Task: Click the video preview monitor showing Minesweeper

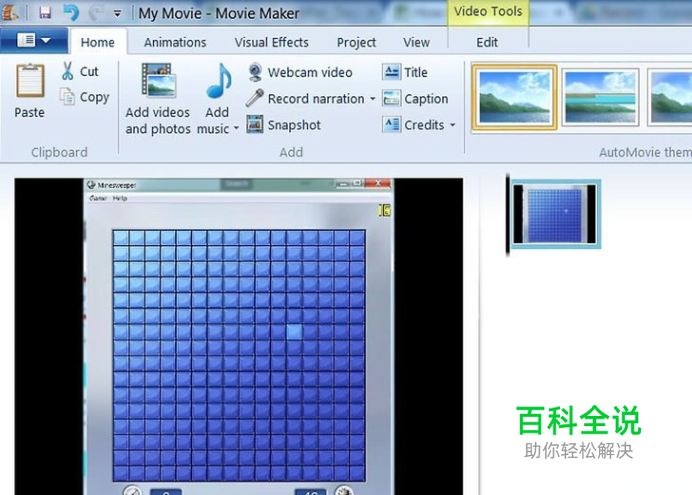Action: 239,336
